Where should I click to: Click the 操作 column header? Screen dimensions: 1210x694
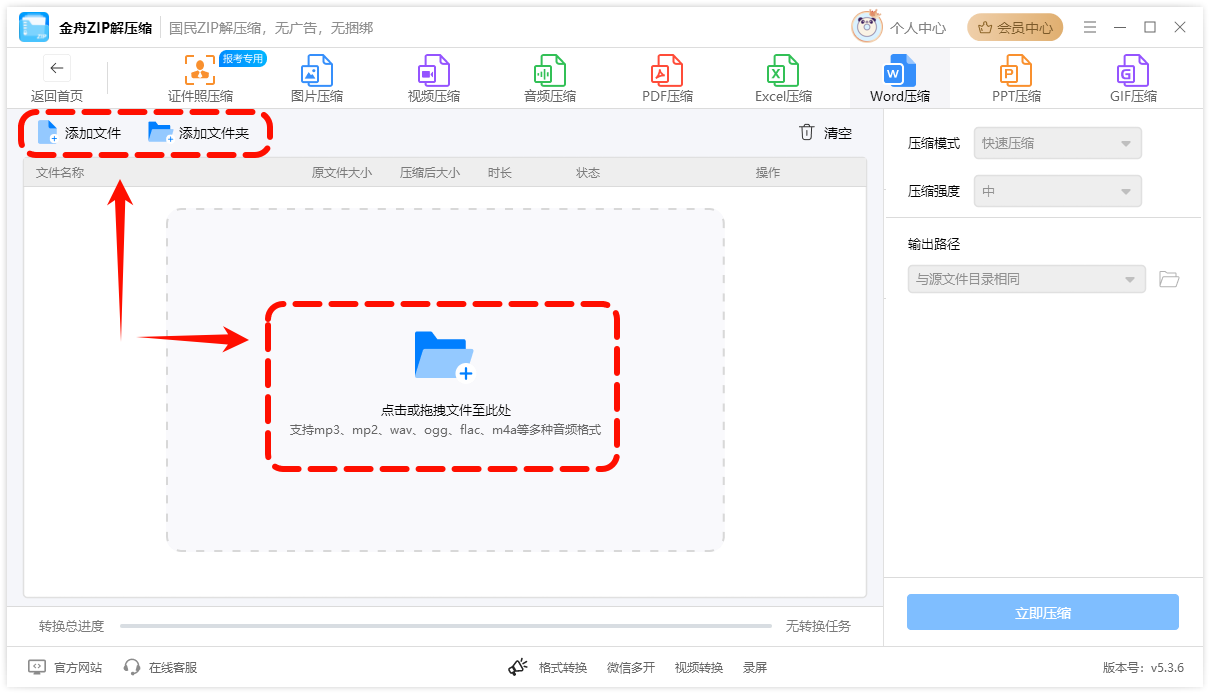(x=768, y=173)
